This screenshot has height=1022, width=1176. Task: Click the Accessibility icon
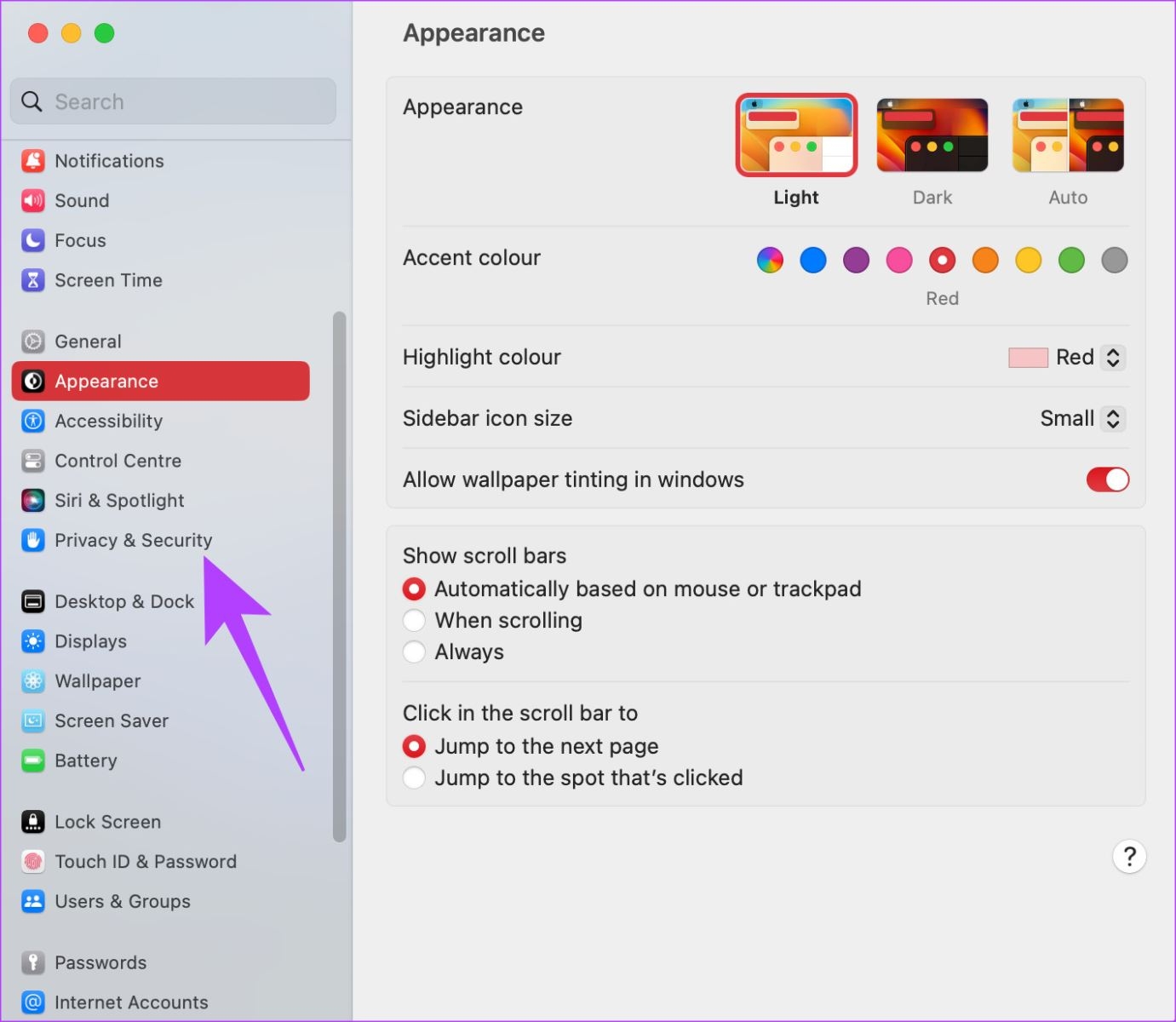tap(33, 421)
